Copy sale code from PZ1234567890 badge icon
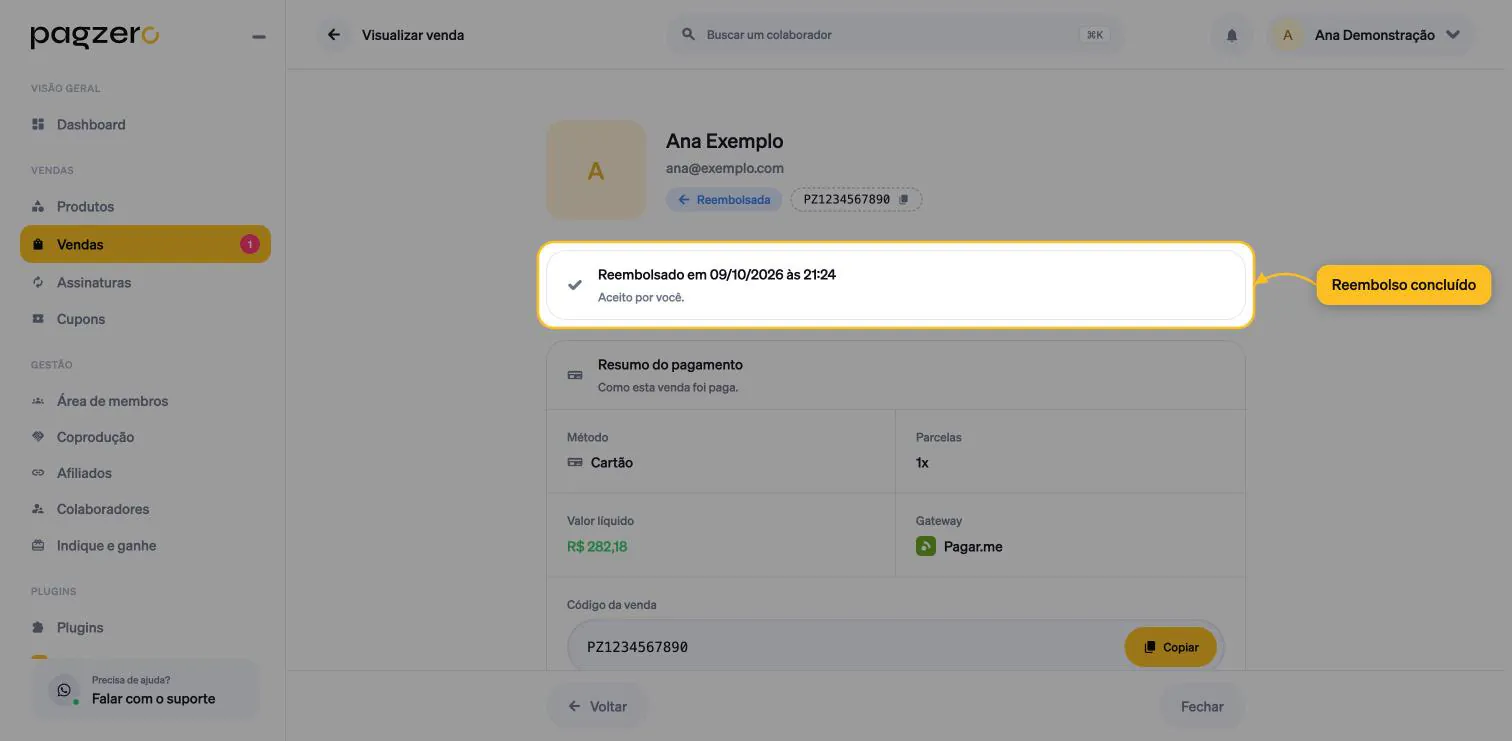 (904, 200)
